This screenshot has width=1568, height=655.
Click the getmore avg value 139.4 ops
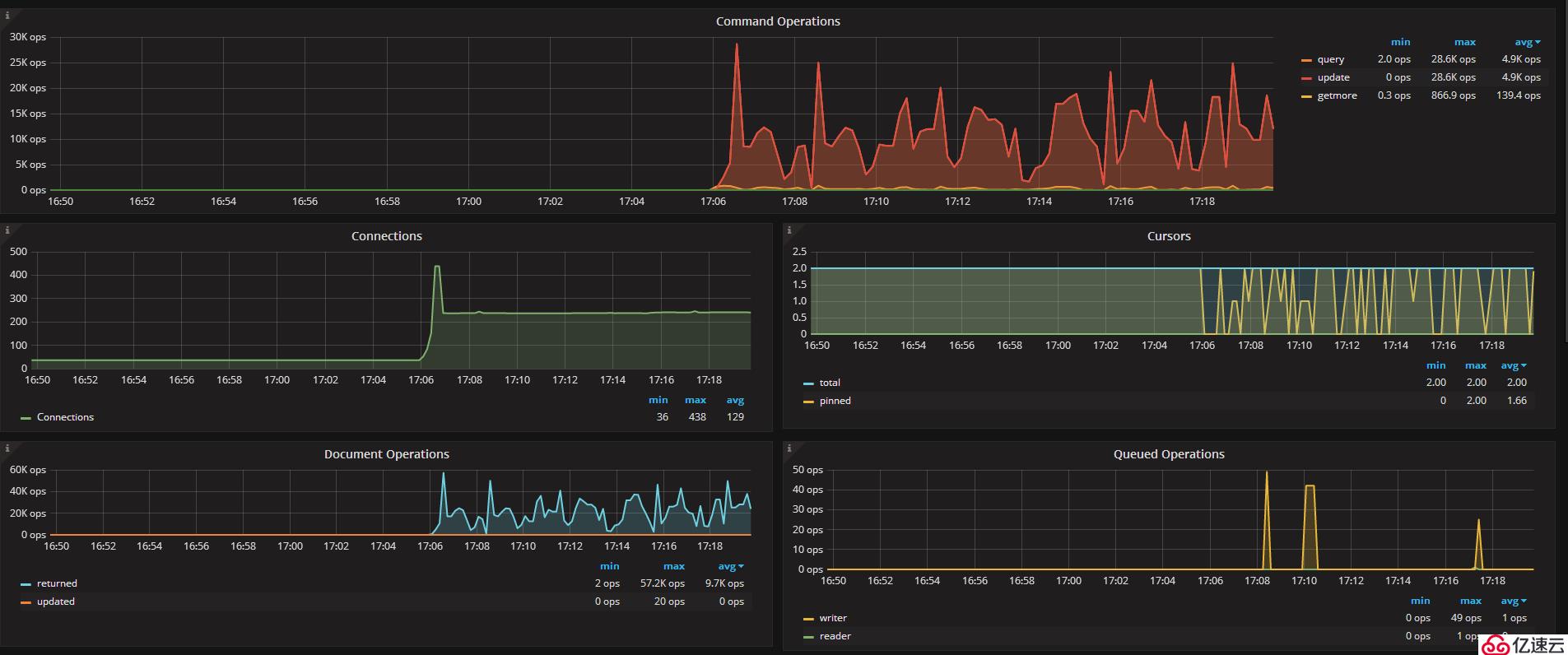coord(1519,95)
